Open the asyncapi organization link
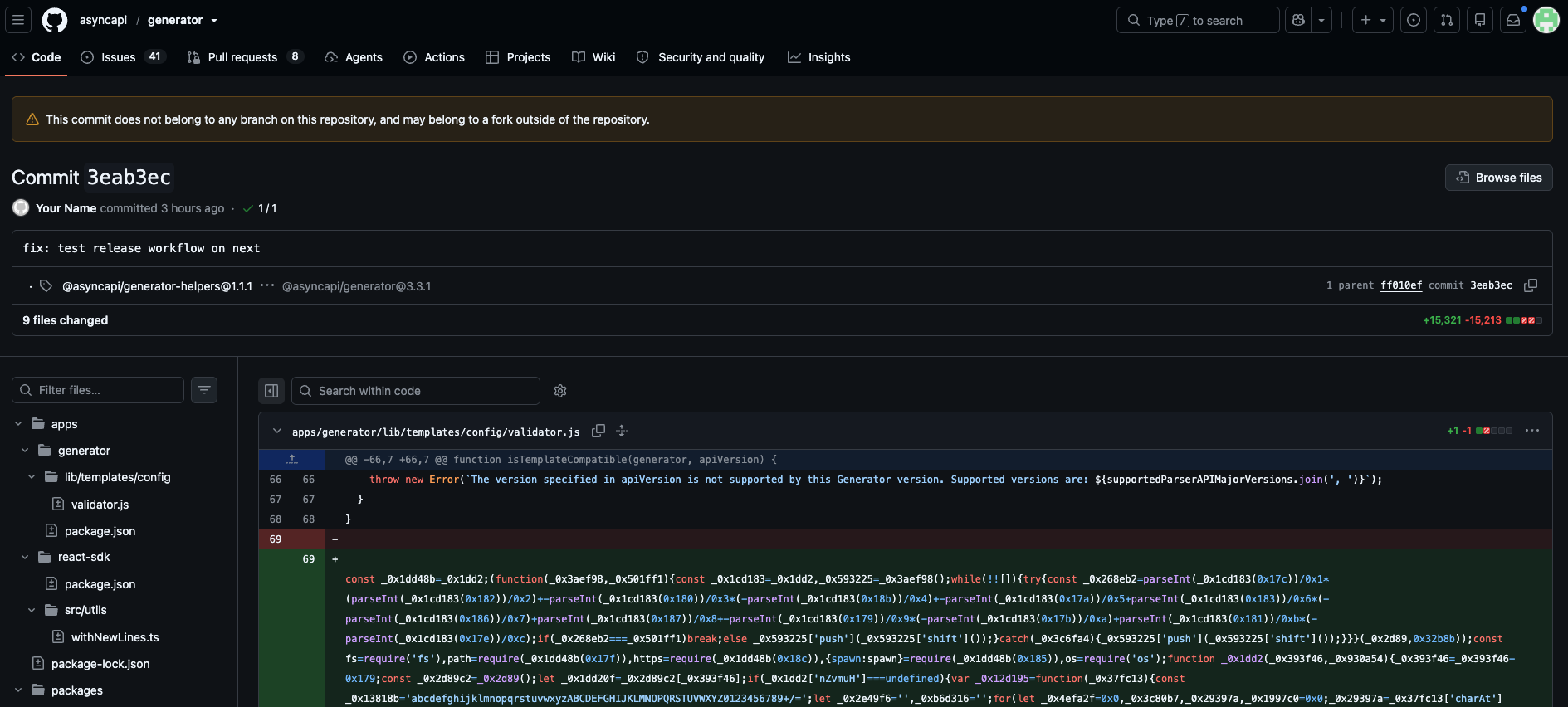The height and width of the screenshot is (707, 1568). [104, 20]
